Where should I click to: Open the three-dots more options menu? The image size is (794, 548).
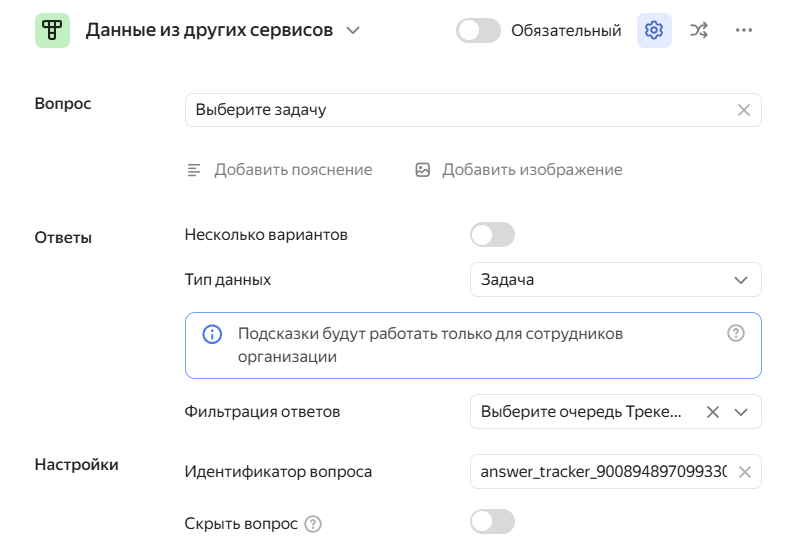pyautogui.click(x=743, y=31)
